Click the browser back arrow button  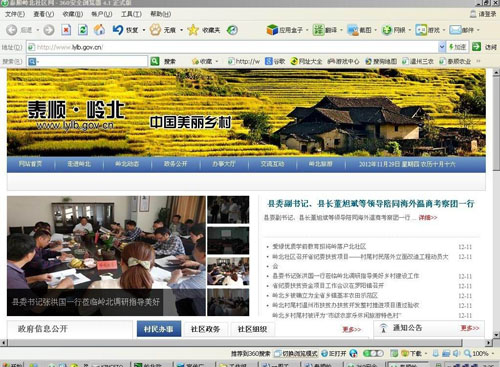[12, 30]
